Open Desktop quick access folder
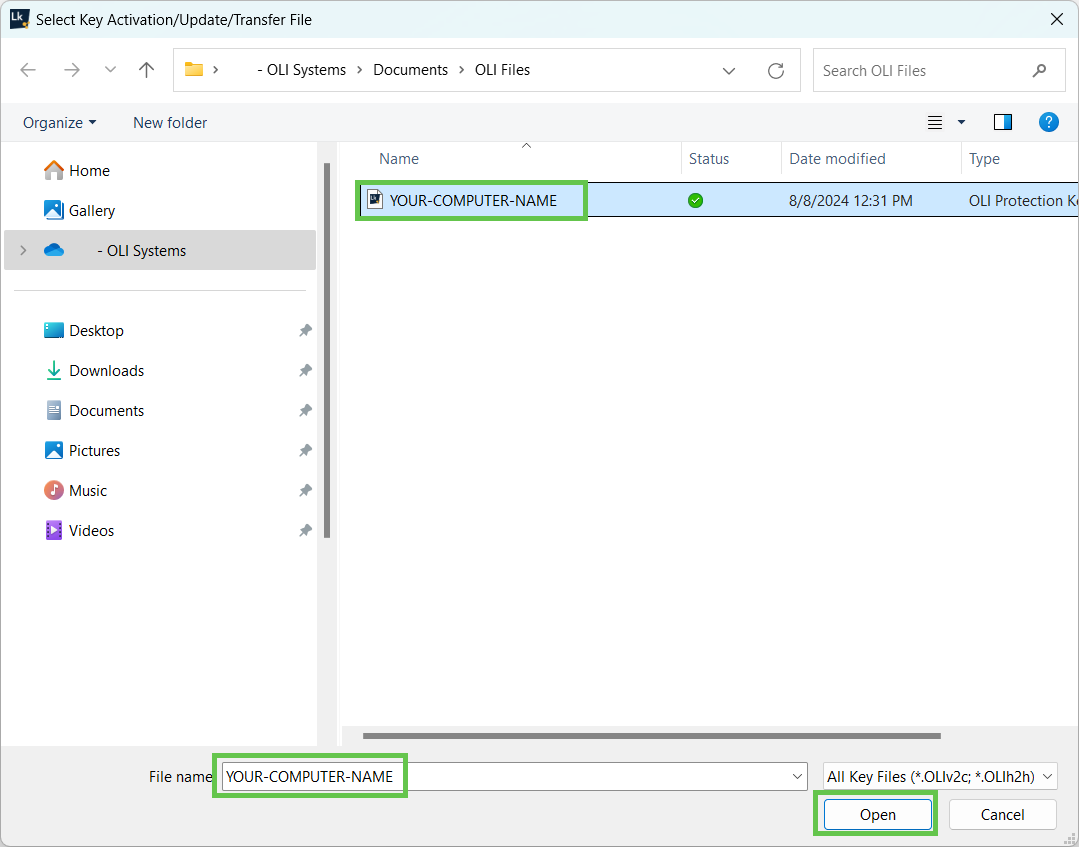1079x847 pixels. [x=83, y=330]
